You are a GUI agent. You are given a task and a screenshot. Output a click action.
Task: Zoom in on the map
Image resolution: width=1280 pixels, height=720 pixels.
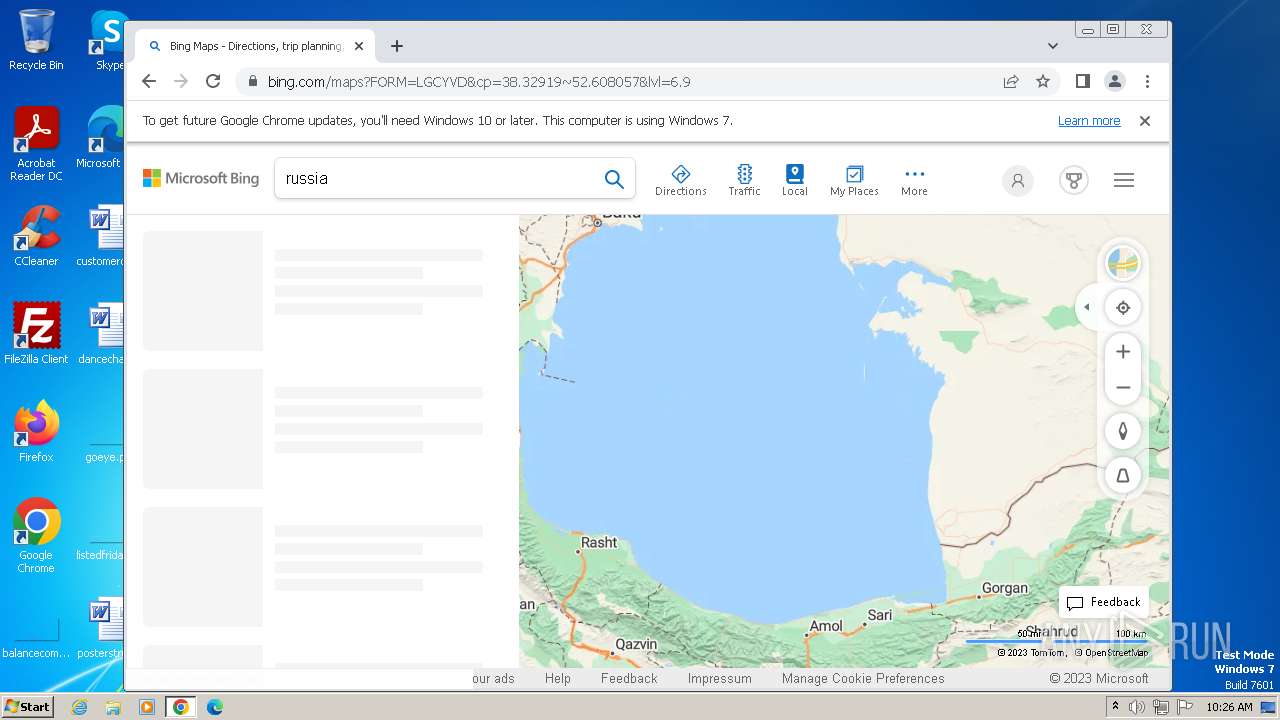pos(1123,352)
